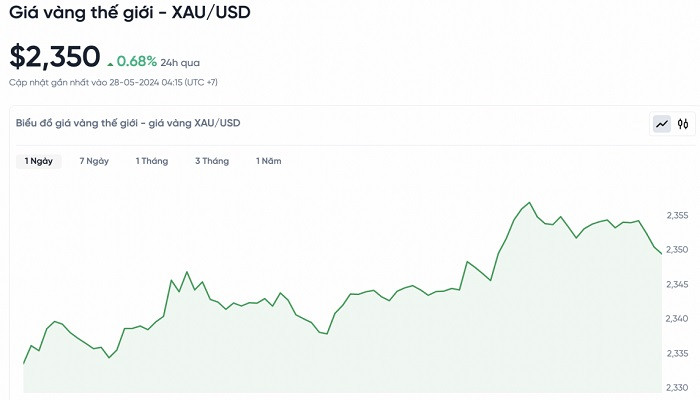The image size is (700, 400).
Task: Click the '24h qua' label
Action: point(181,61)
